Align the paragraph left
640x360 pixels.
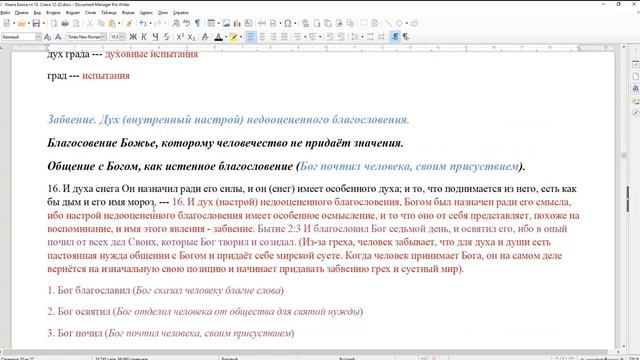(x=251, y=37)
